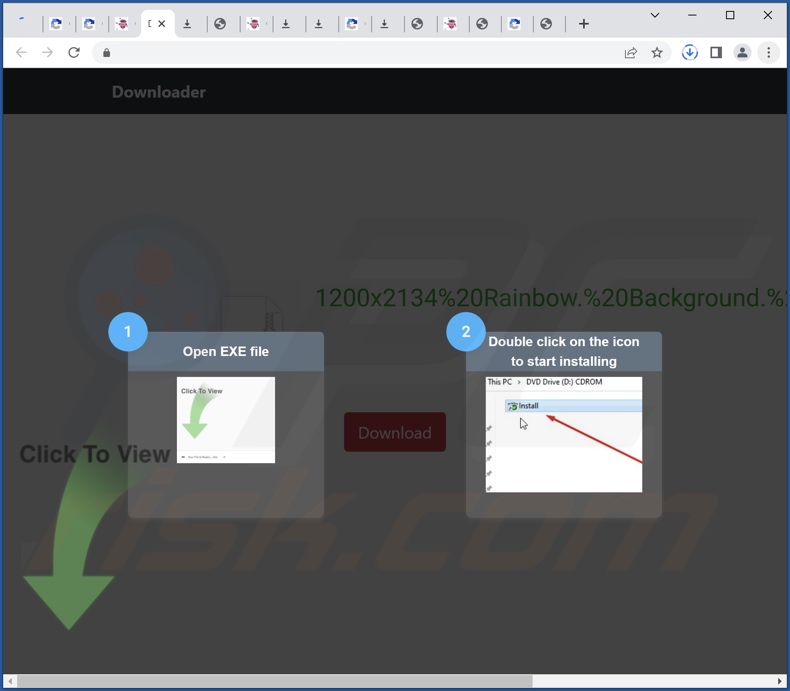Maximize the browser window
Viewport: 790px width, 691px height.
pyautogui.click(x=730, y=15)
